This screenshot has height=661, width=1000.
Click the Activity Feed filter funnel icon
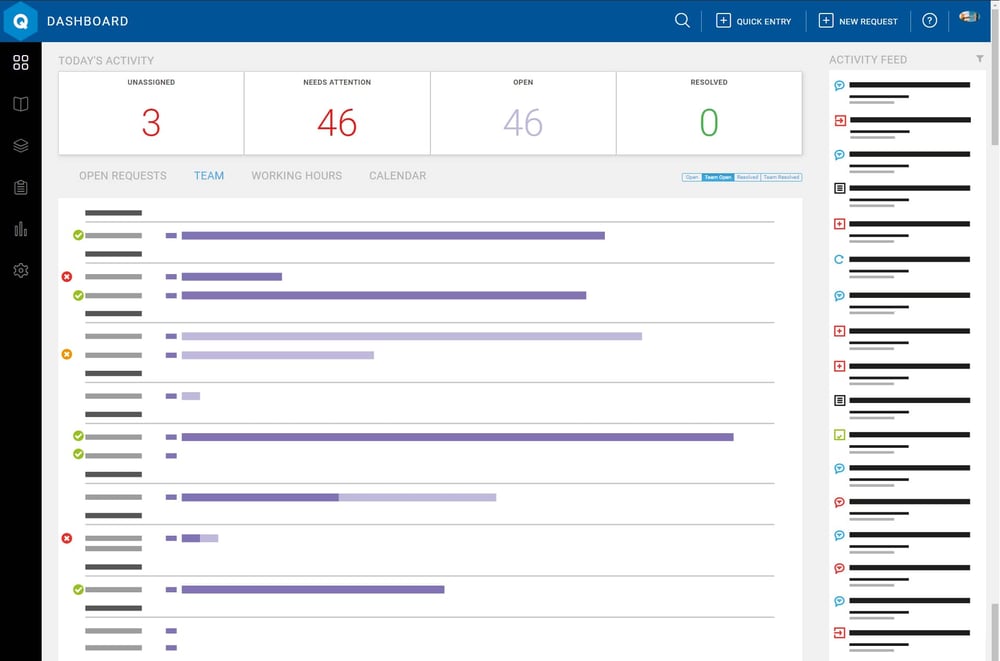(979, 59)
